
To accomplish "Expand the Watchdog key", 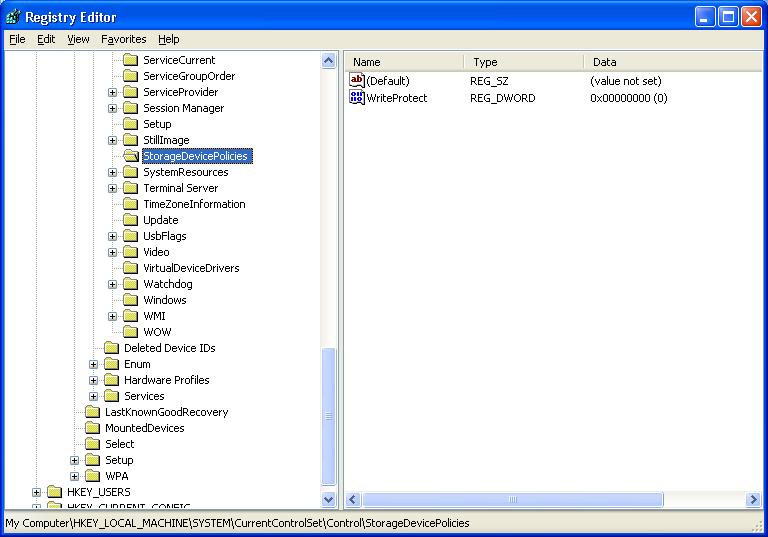I will [113, 285].
